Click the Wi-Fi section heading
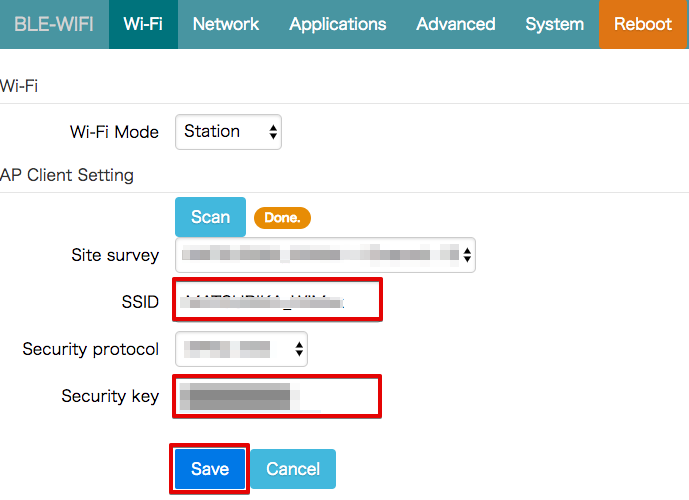689x500 pixels. [19, 86]
